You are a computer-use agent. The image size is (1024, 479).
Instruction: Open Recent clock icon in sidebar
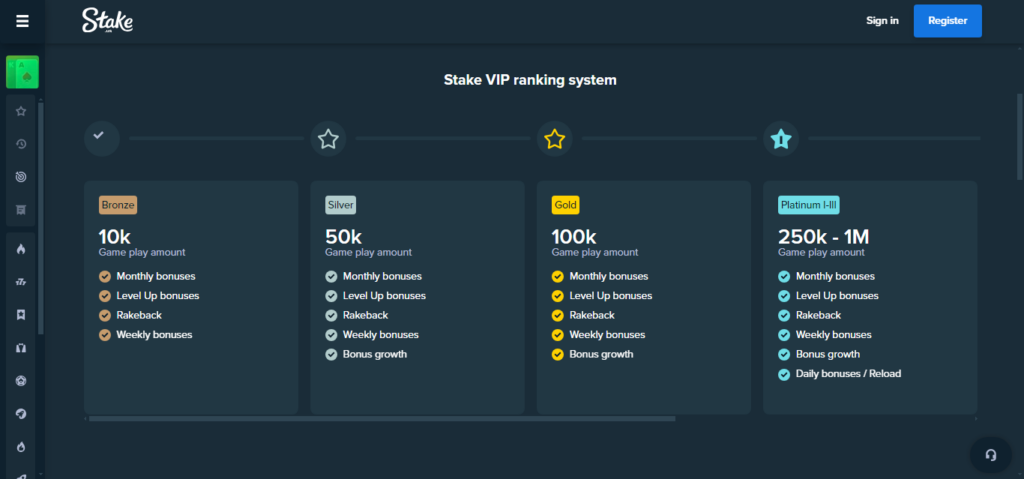pos(21,144)
